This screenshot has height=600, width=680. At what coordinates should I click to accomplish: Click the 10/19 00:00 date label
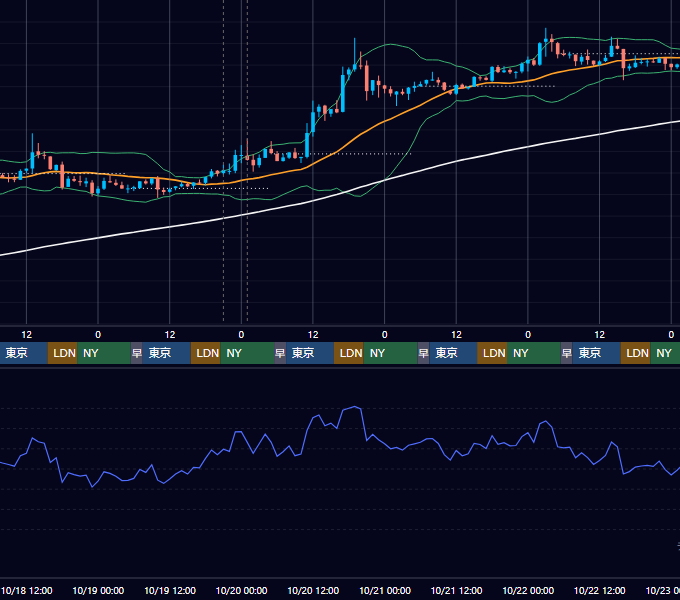pyautogui.click(x=98, y=590)
